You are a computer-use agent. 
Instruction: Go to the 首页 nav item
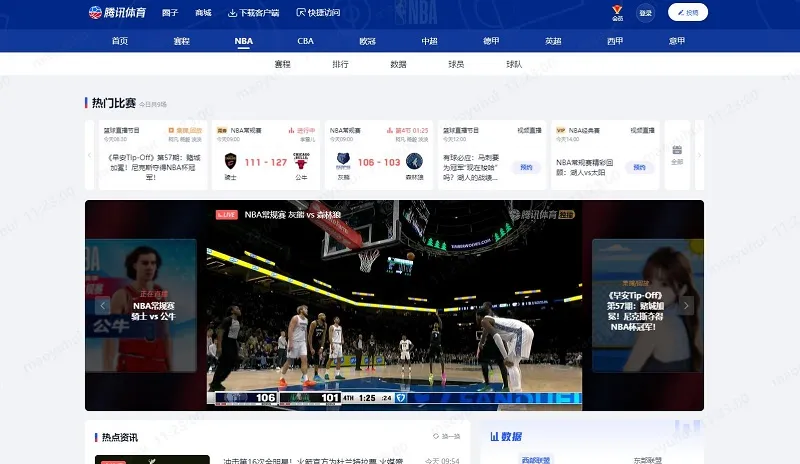[x=120, y=41]
